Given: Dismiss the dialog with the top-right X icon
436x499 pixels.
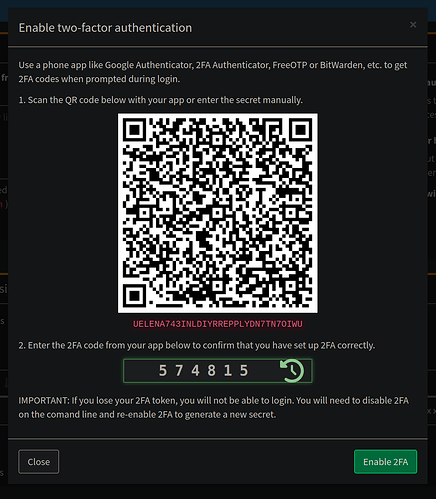Looking at the screenshot, I should [413, 25].
